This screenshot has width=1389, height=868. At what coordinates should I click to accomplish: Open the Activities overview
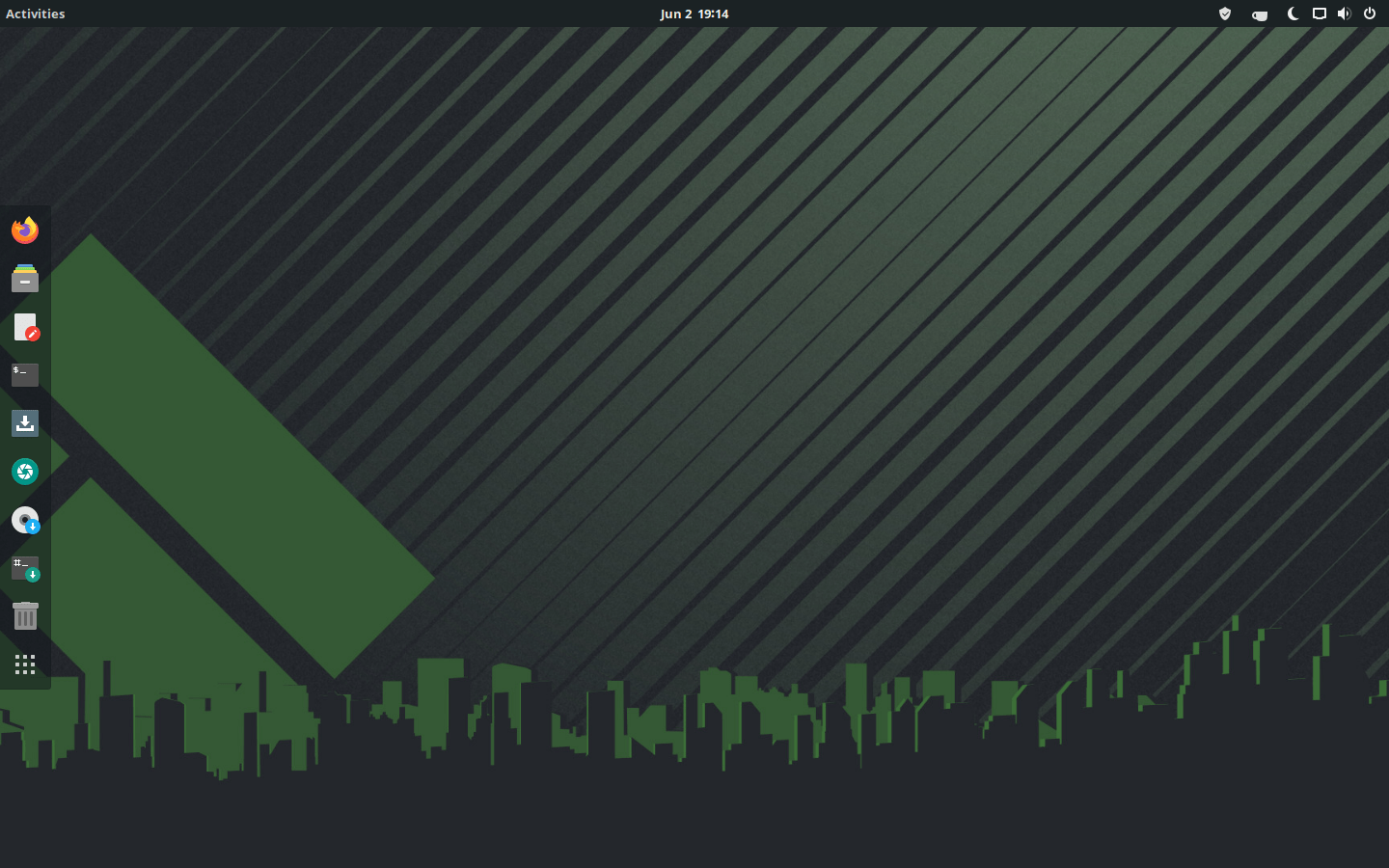(36, 14)
